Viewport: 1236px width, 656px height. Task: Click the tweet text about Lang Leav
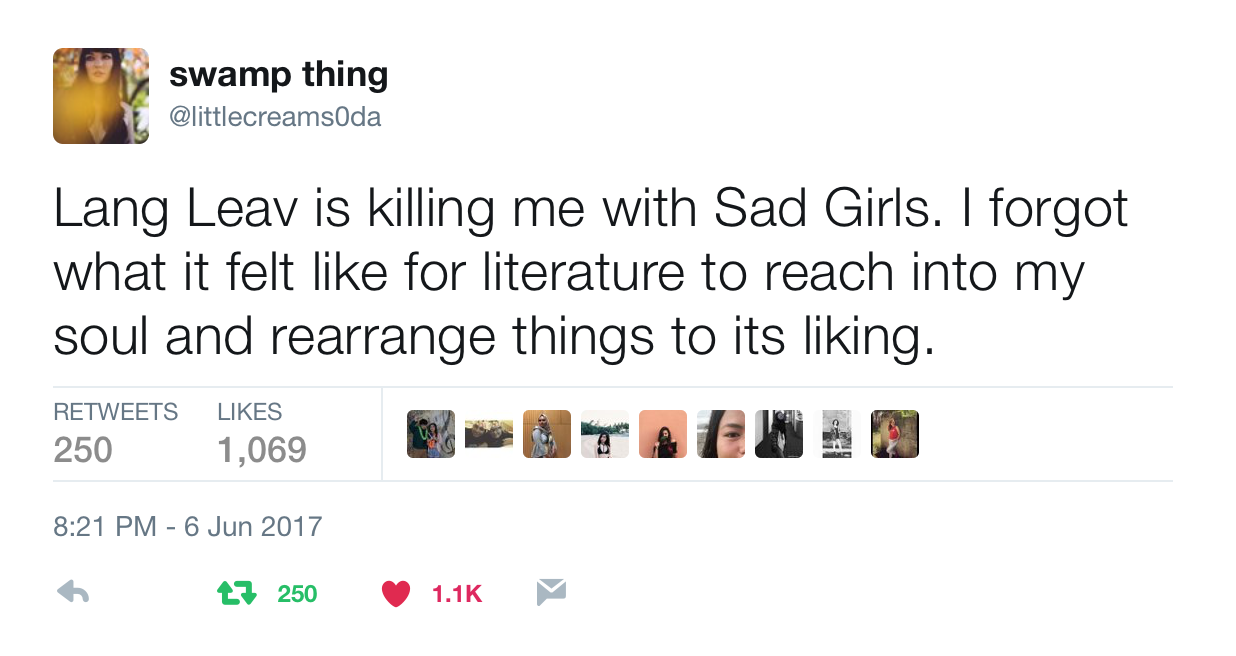pos(590,273)
